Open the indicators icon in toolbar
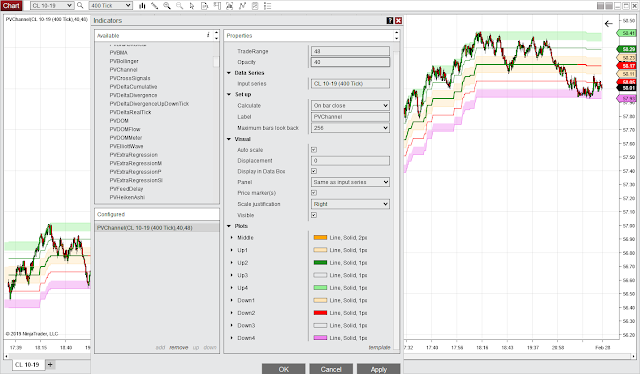The image size is (640, 374). tap(242, 6)
